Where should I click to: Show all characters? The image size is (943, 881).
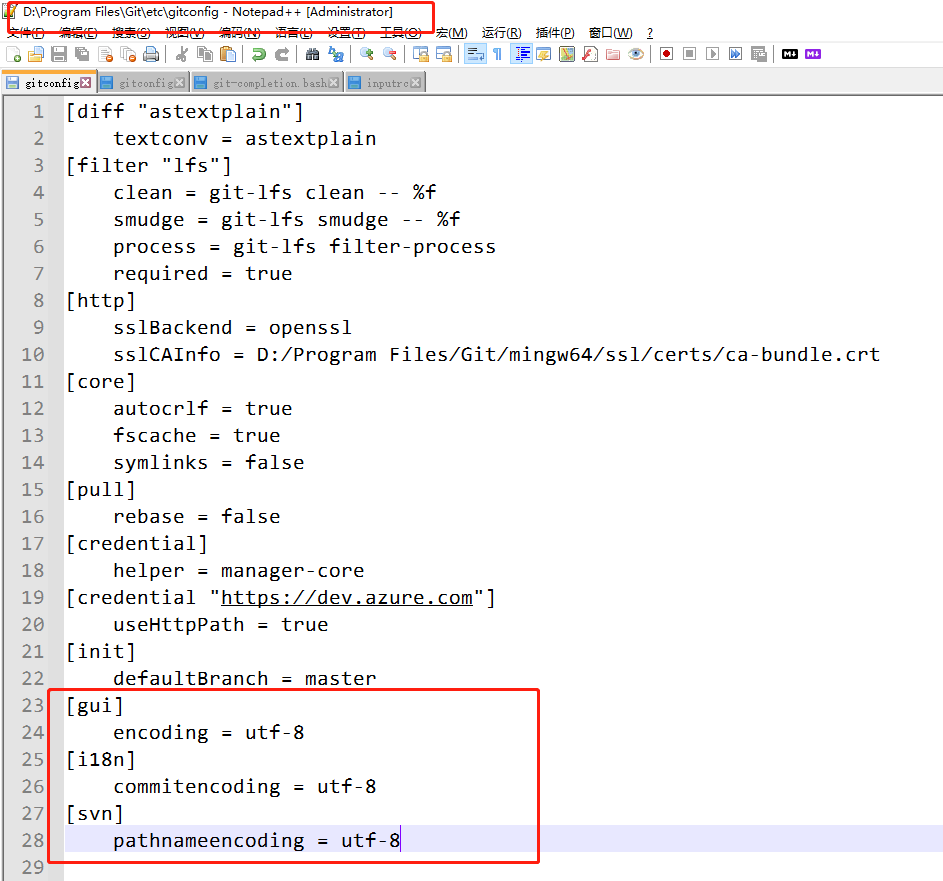[497, 53]
